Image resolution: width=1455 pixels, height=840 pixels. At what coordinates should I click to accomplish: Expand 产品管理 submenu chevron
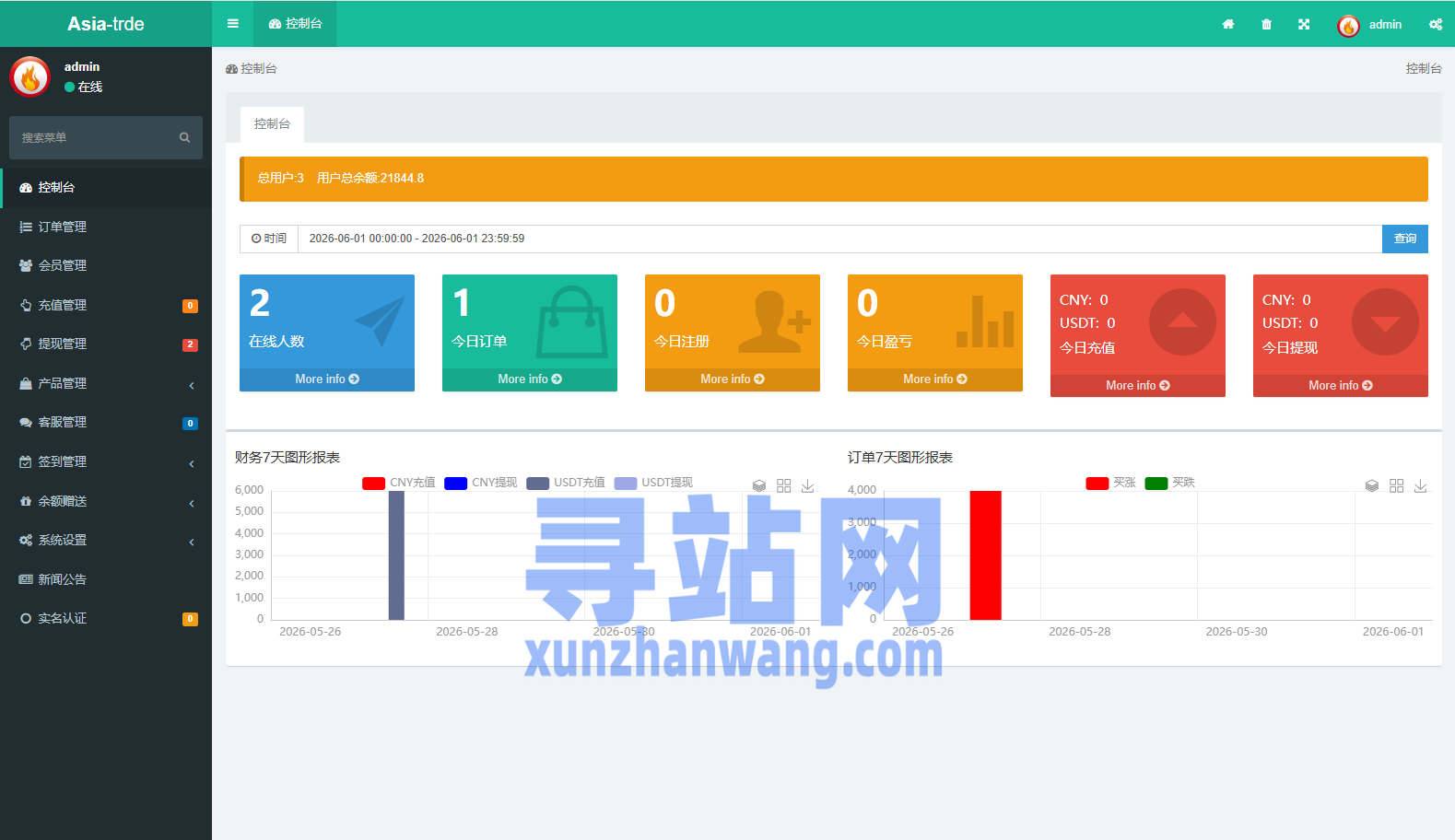[x=192, y=385]
